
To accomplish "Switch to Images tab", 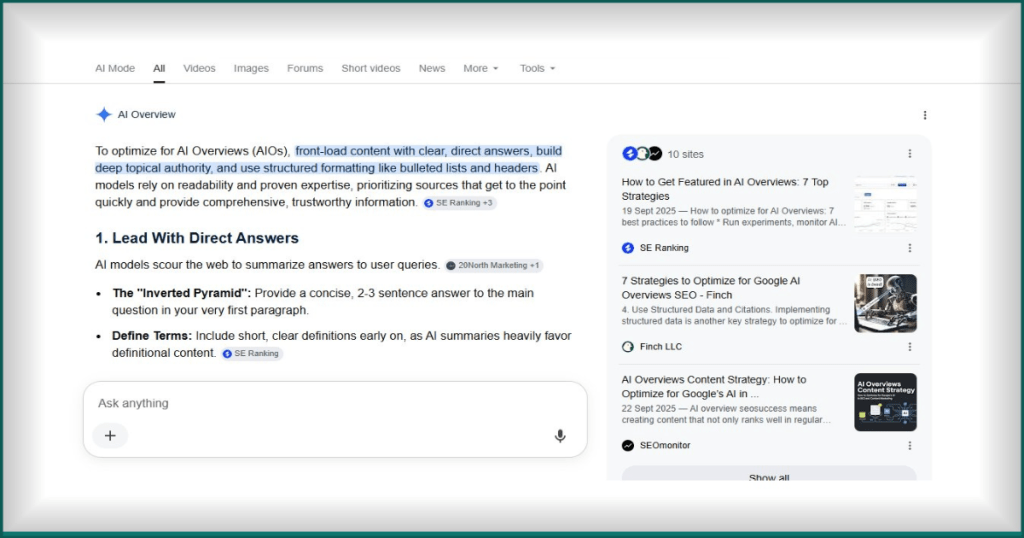I will 251,68.
